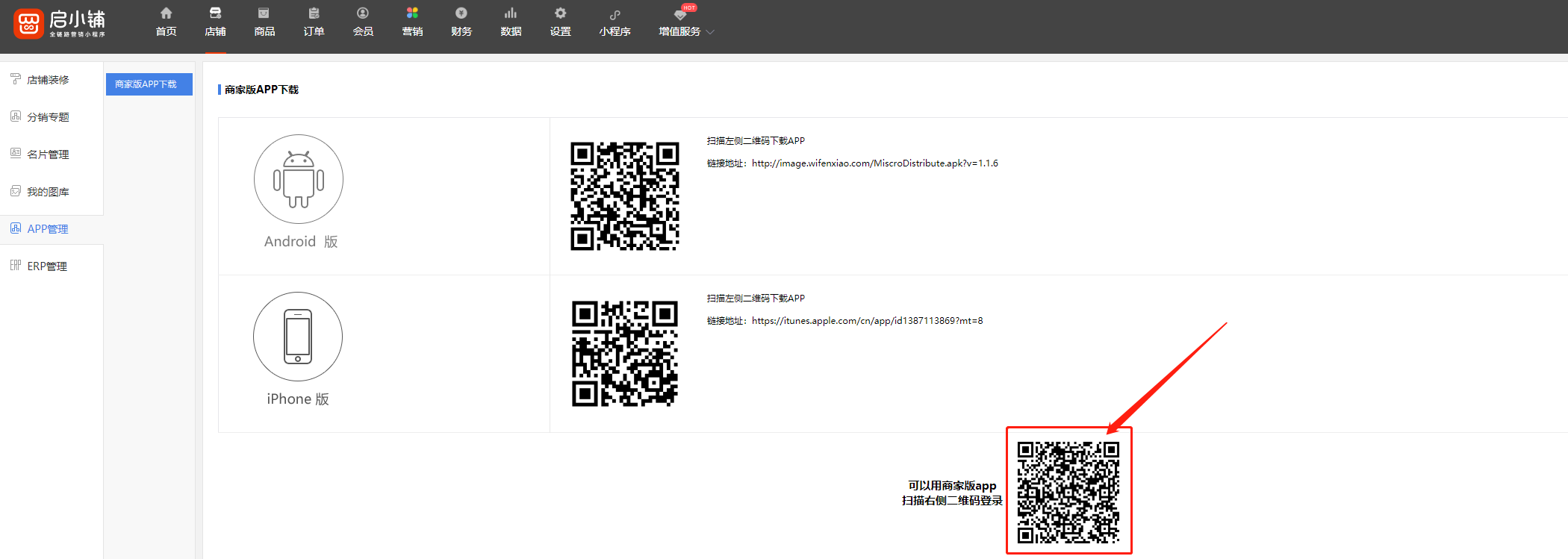Click the APP管理 sidebar icon
Image resolution: width=1568 pixels, height=559 pixels.
coord(16,228)
